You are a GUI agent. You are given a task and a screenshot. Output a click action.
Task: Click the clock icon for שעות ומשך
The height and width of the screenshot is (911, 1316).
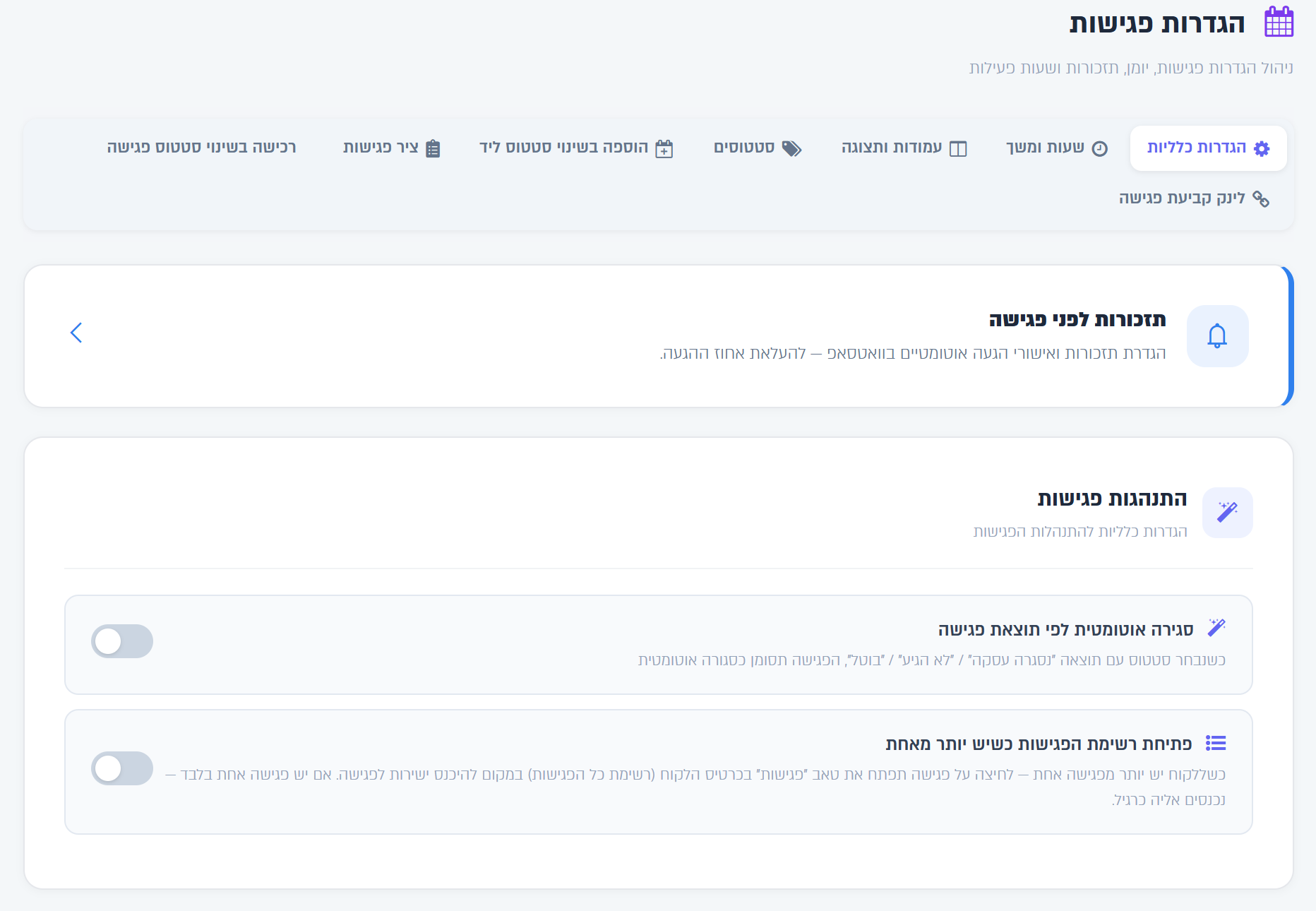[1100, 148]
